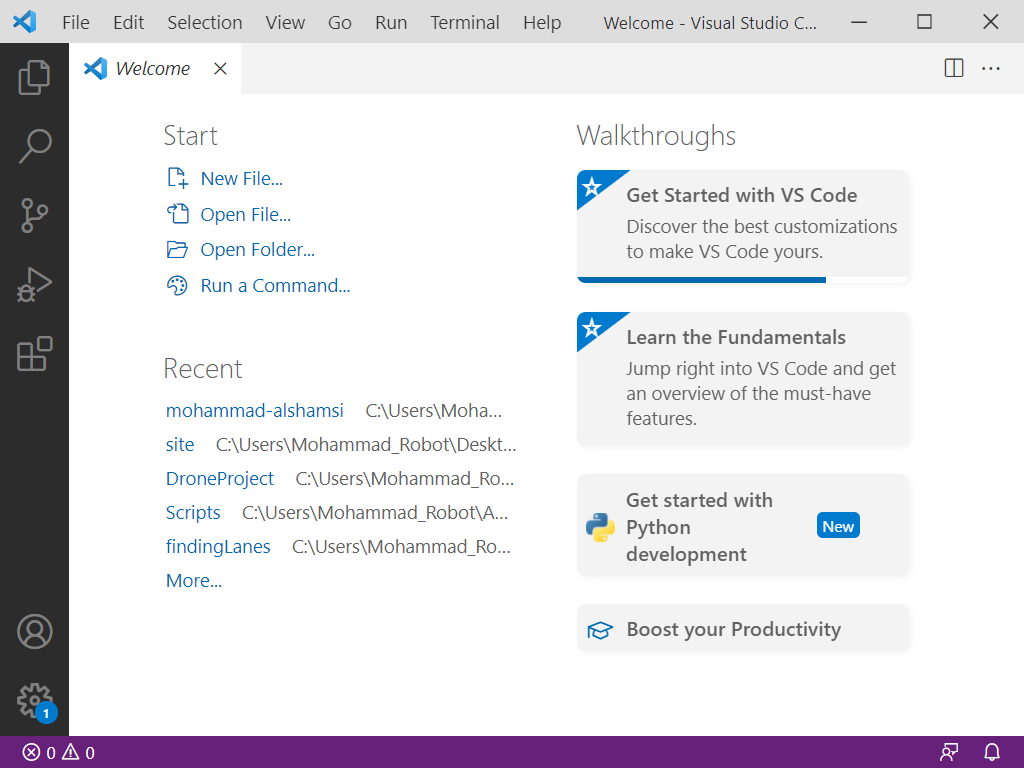Viewport: 1024px width, 768px height.
Task: Maximize the VS Code window
Action: tap(924, 22)
